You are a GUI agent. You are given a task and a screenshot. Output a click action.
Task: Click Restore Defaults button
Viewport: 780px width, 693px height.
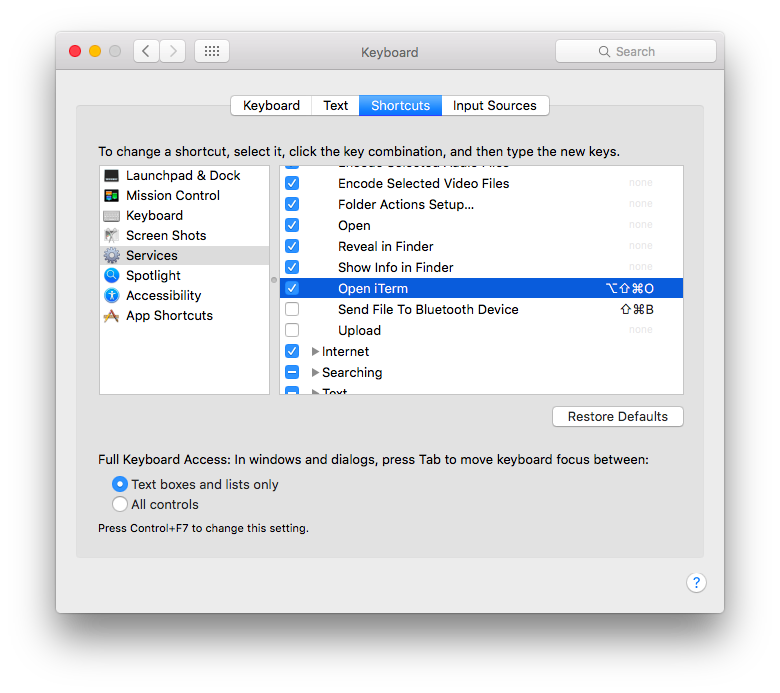coord(618,416)
